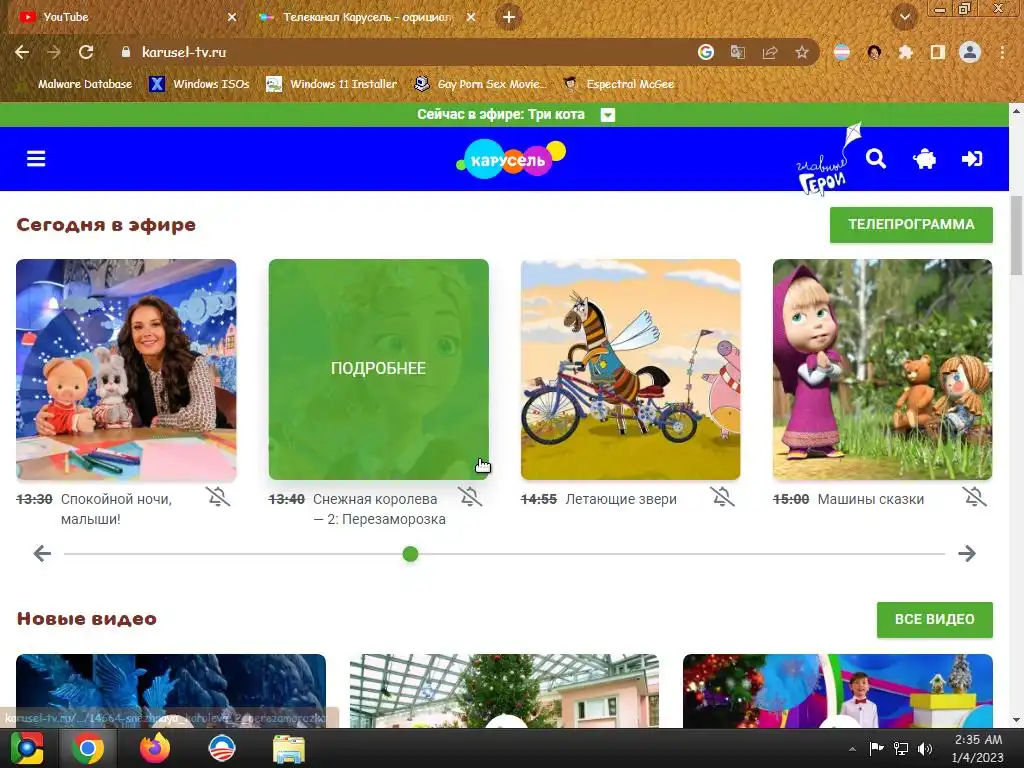Viewport: 1024px width, 768px height.
Task: Open File Explorer from the taskbar
Action: (x=288, y=748)
